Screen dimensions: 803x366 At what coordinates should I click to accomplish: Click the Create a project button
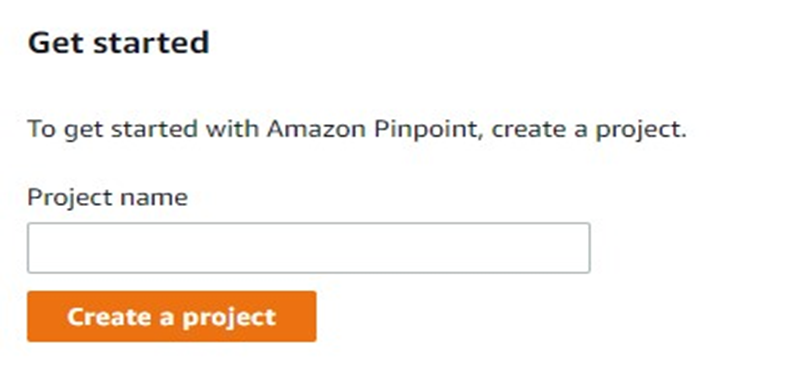click(x=172, y=316)
